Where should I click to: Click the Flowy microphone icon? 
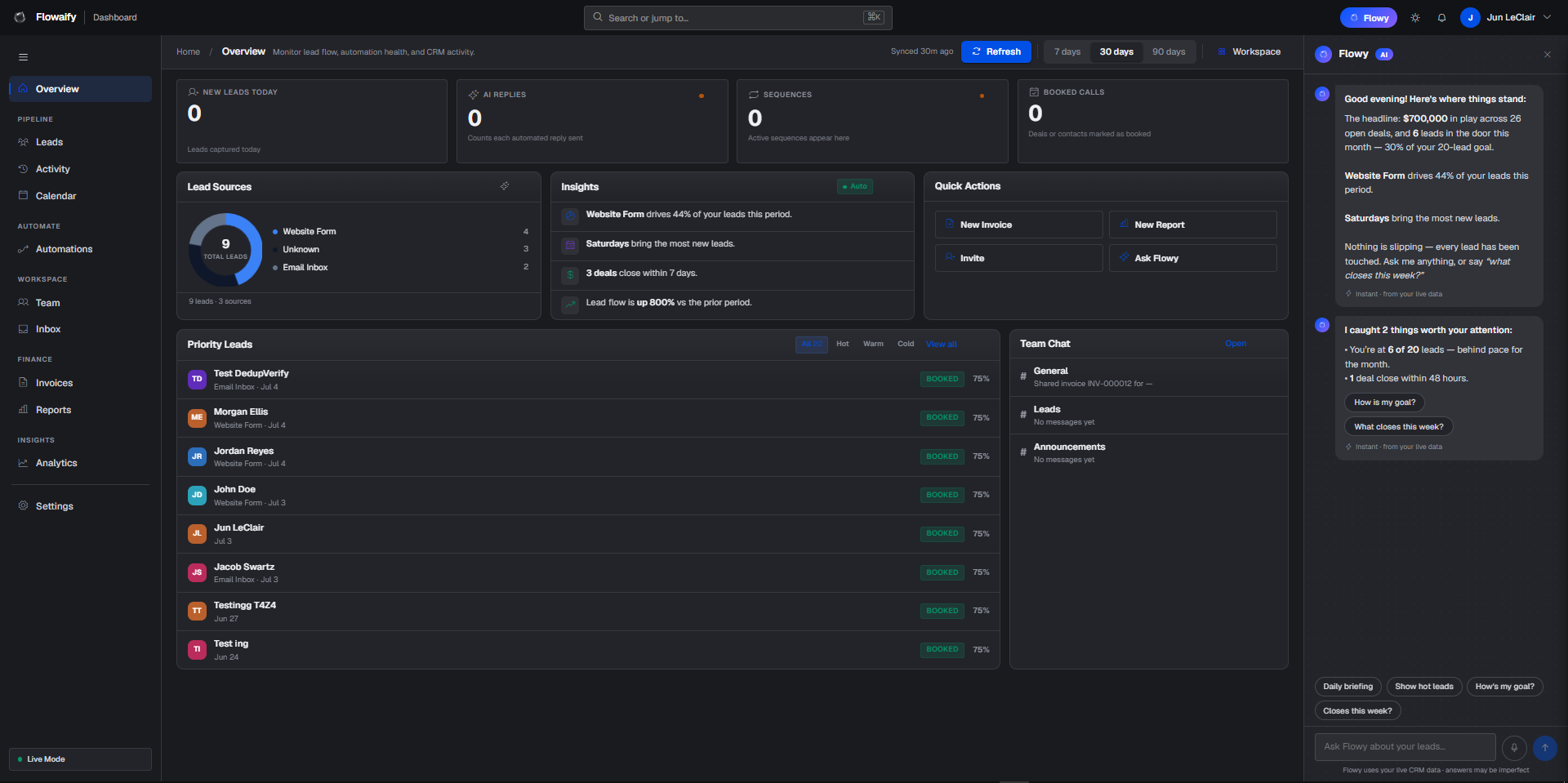(x=1514, y=748)
